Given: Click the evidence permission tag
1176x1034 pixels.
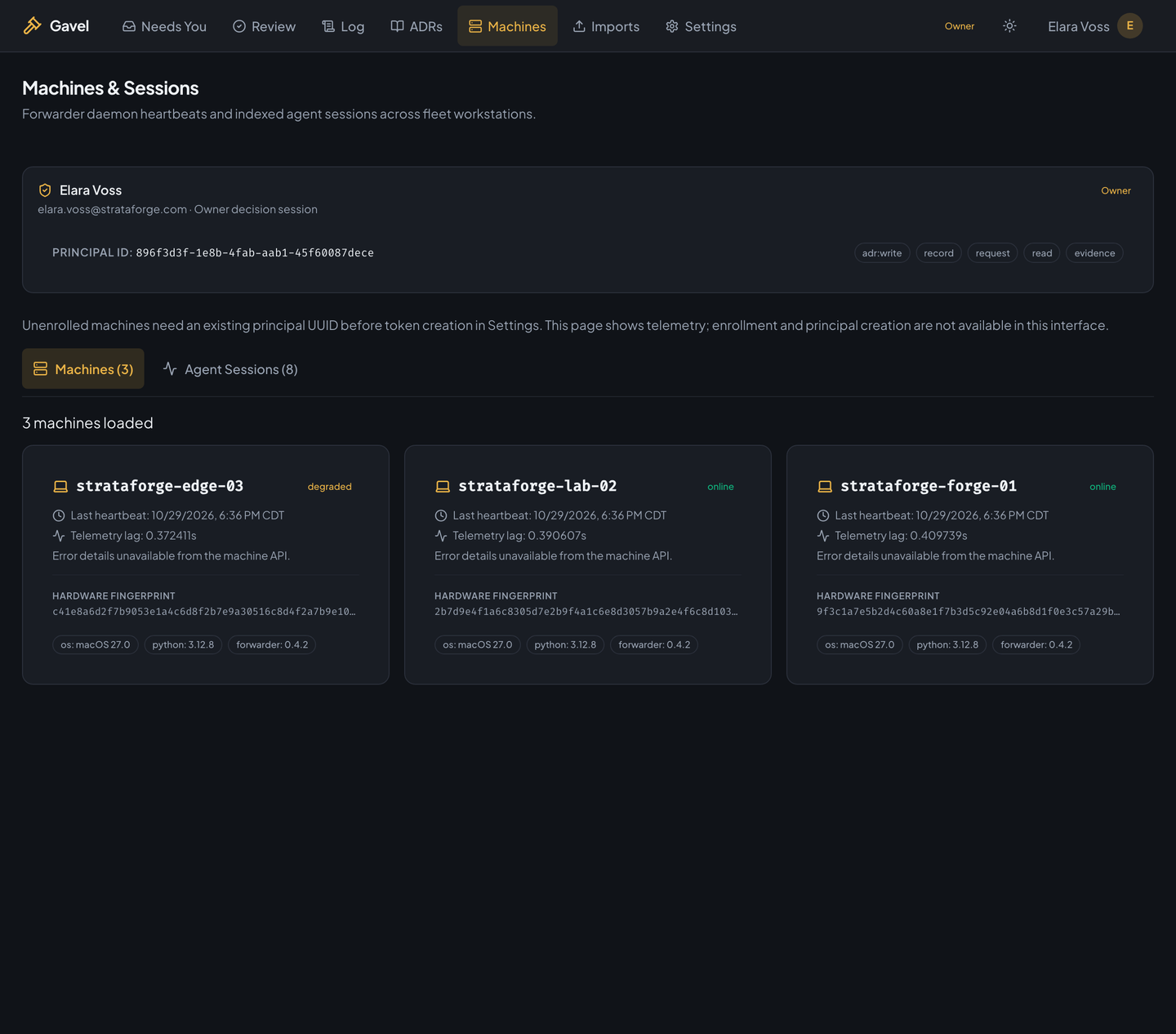Looking at the screenshot, I should pyautogui.click(x=1094, y=253).
